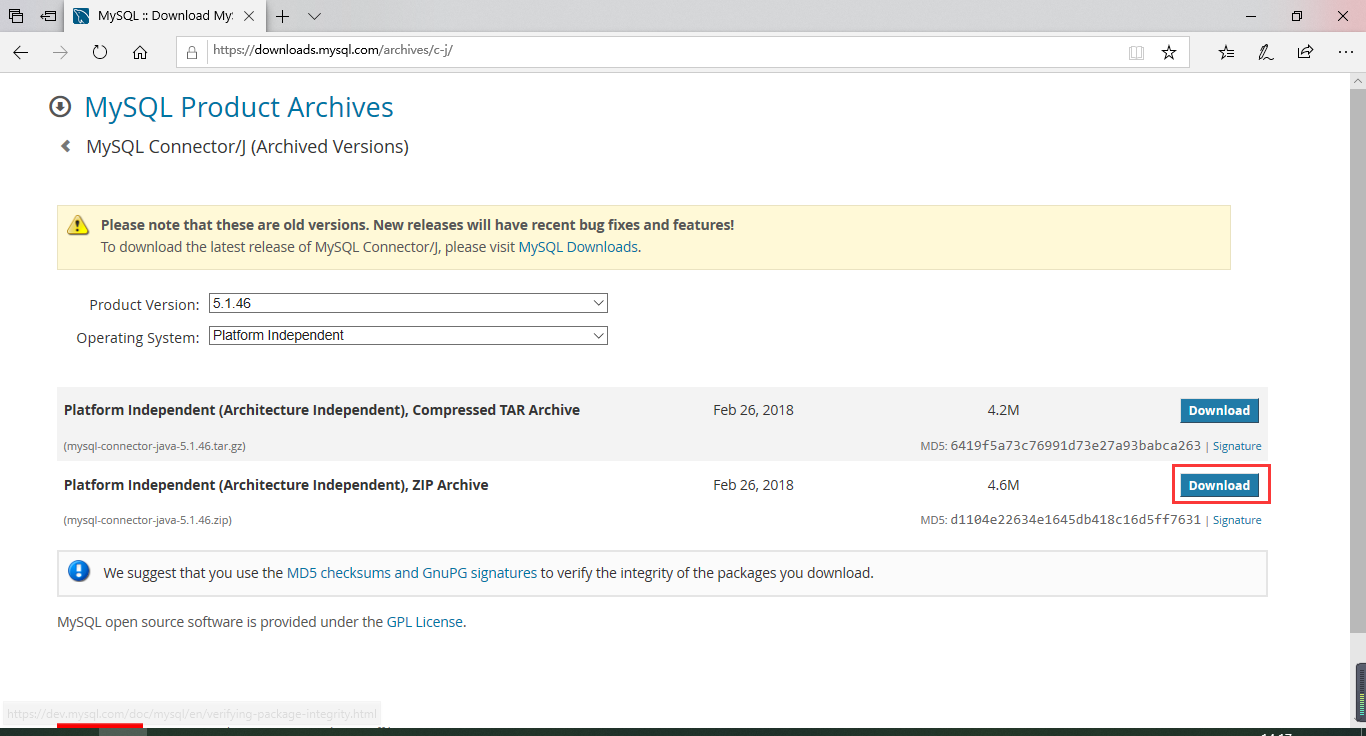Click the back chevron beside MySQL Connector/J
Screen dimensions: 1366x736
pos(66,146)
